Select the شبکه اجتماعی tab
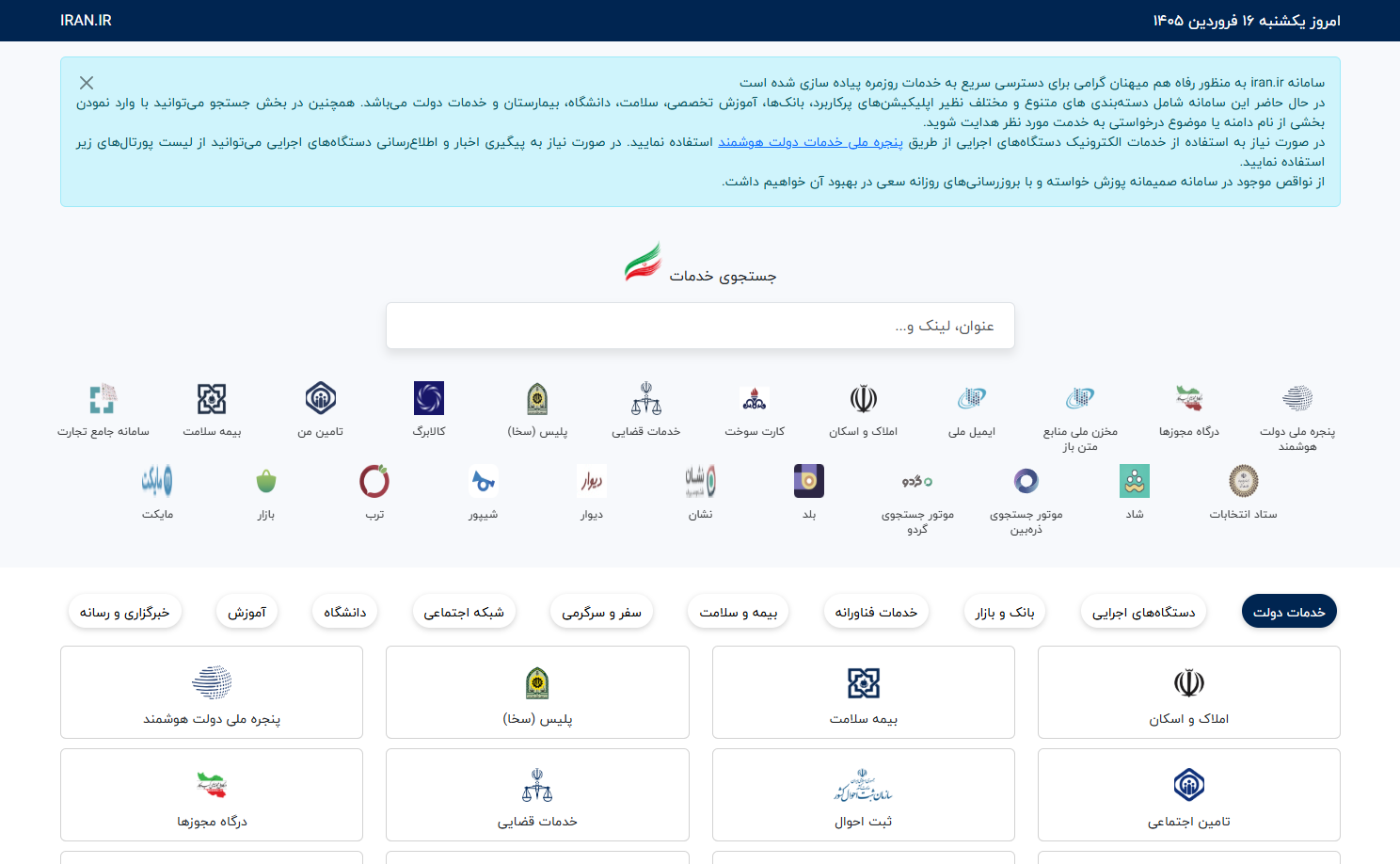This screenshot has width=1400, height=864. pyautogui.click(x=464, y=612)
